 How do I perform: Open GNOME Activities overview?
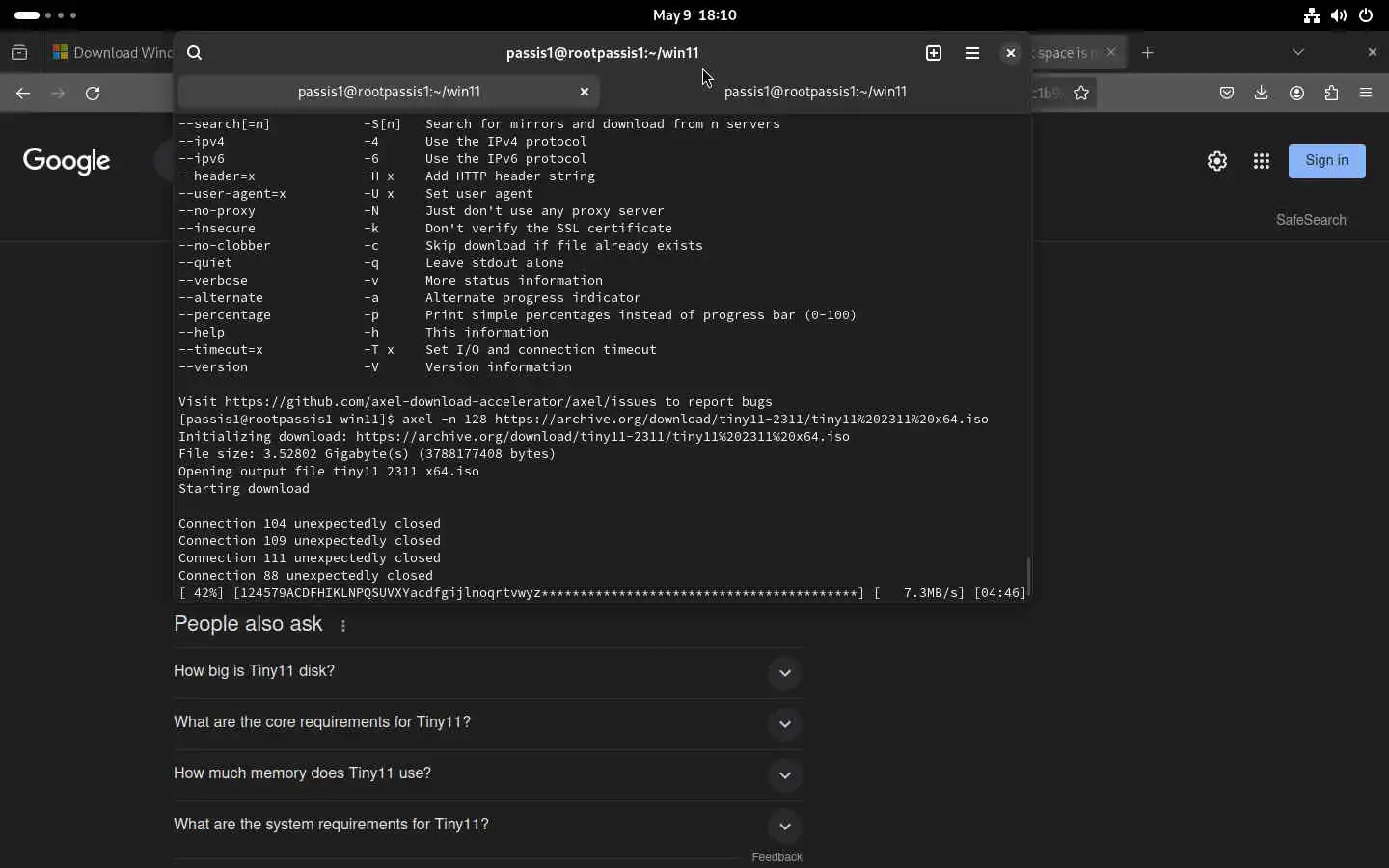(45, 15)
